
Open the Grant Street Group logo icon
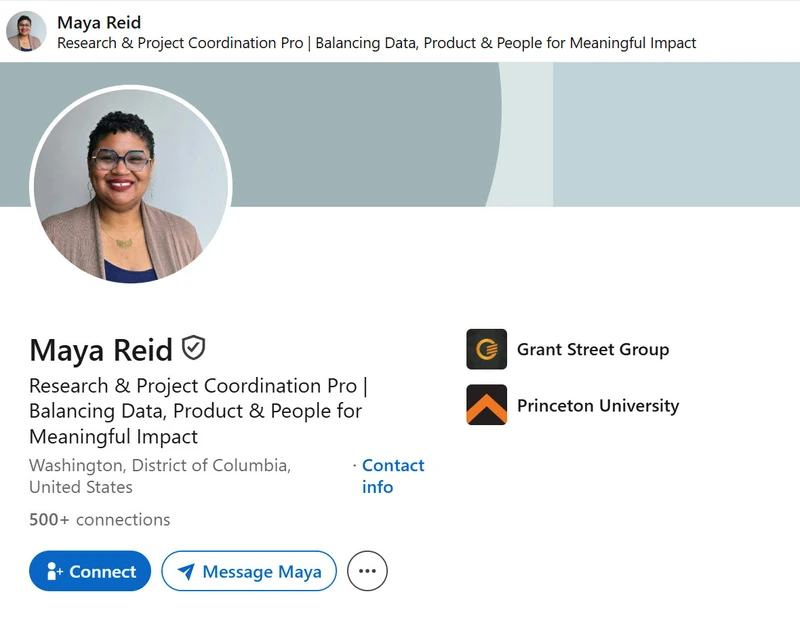point(486,349)
